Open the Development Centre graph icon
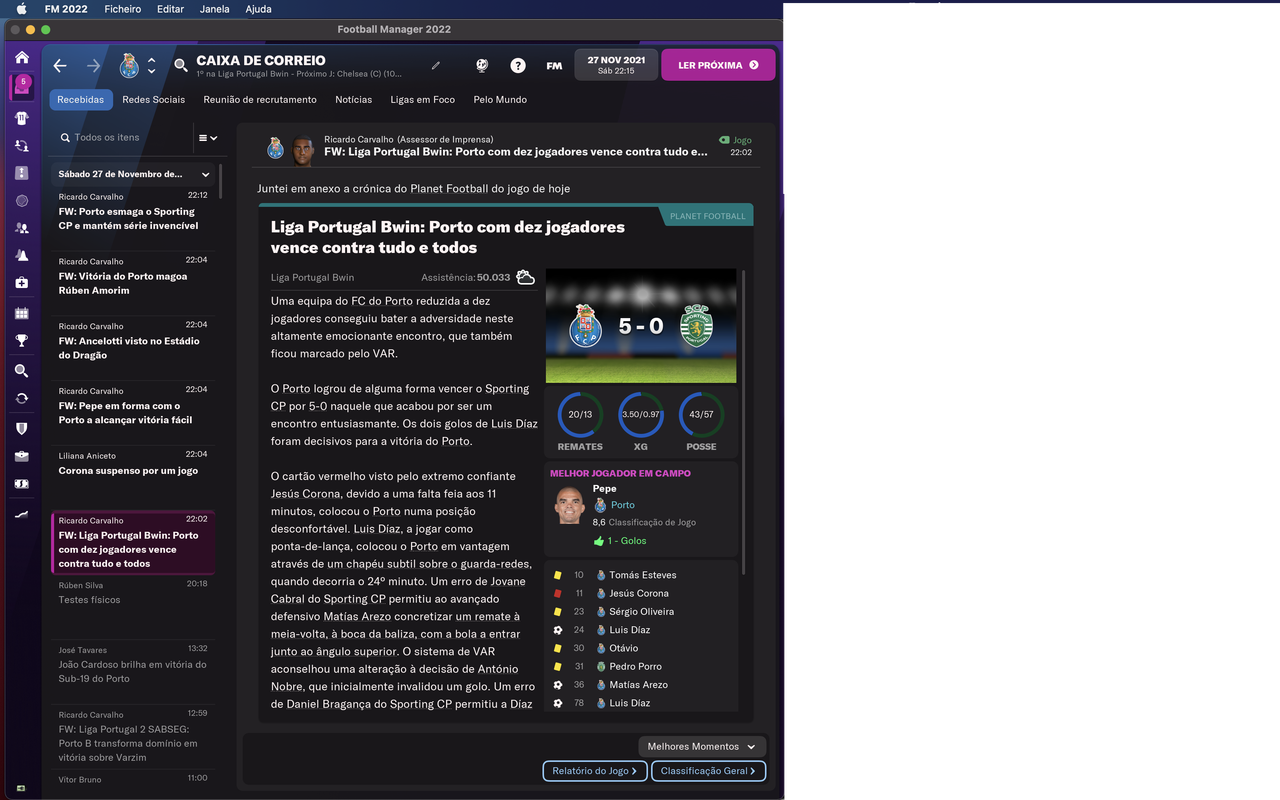 point(22,515)
